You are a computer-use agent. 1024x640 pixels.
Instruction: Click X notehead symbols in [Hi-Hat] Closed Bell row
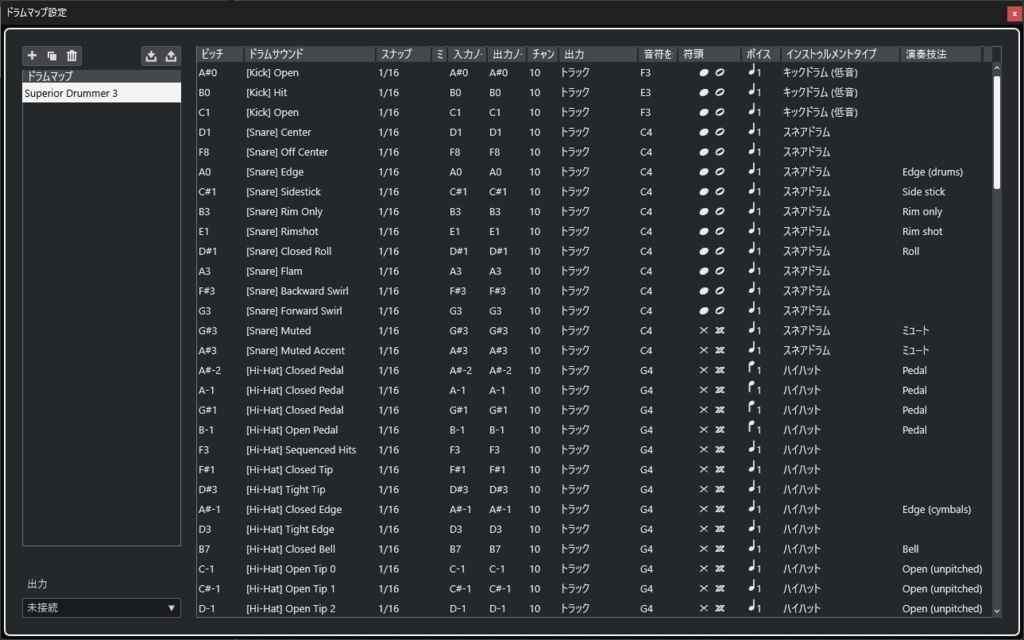(711, 549)
